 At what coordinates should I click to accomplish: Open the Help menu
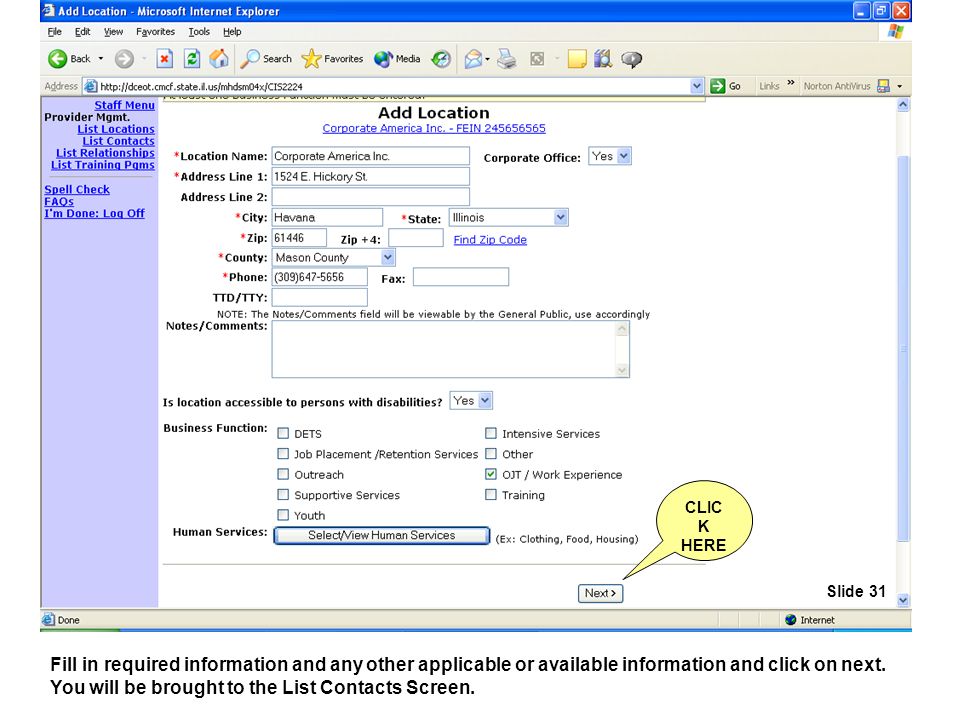[x=232, y=32]
